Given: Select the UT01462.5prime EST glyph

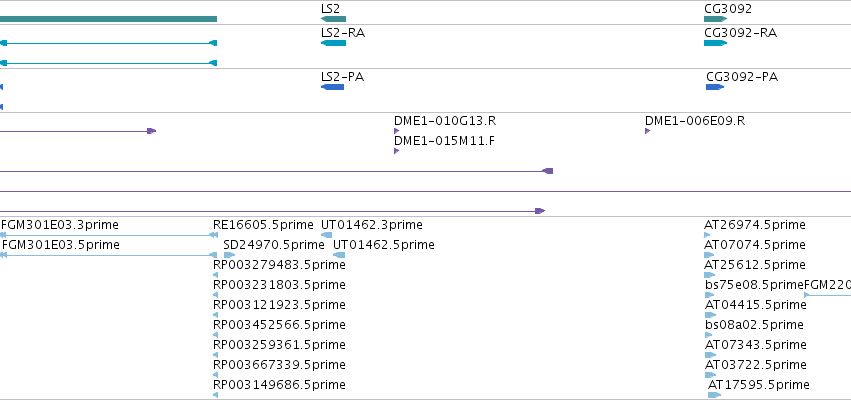Looking at the screenshot, I should coord(339,255).
